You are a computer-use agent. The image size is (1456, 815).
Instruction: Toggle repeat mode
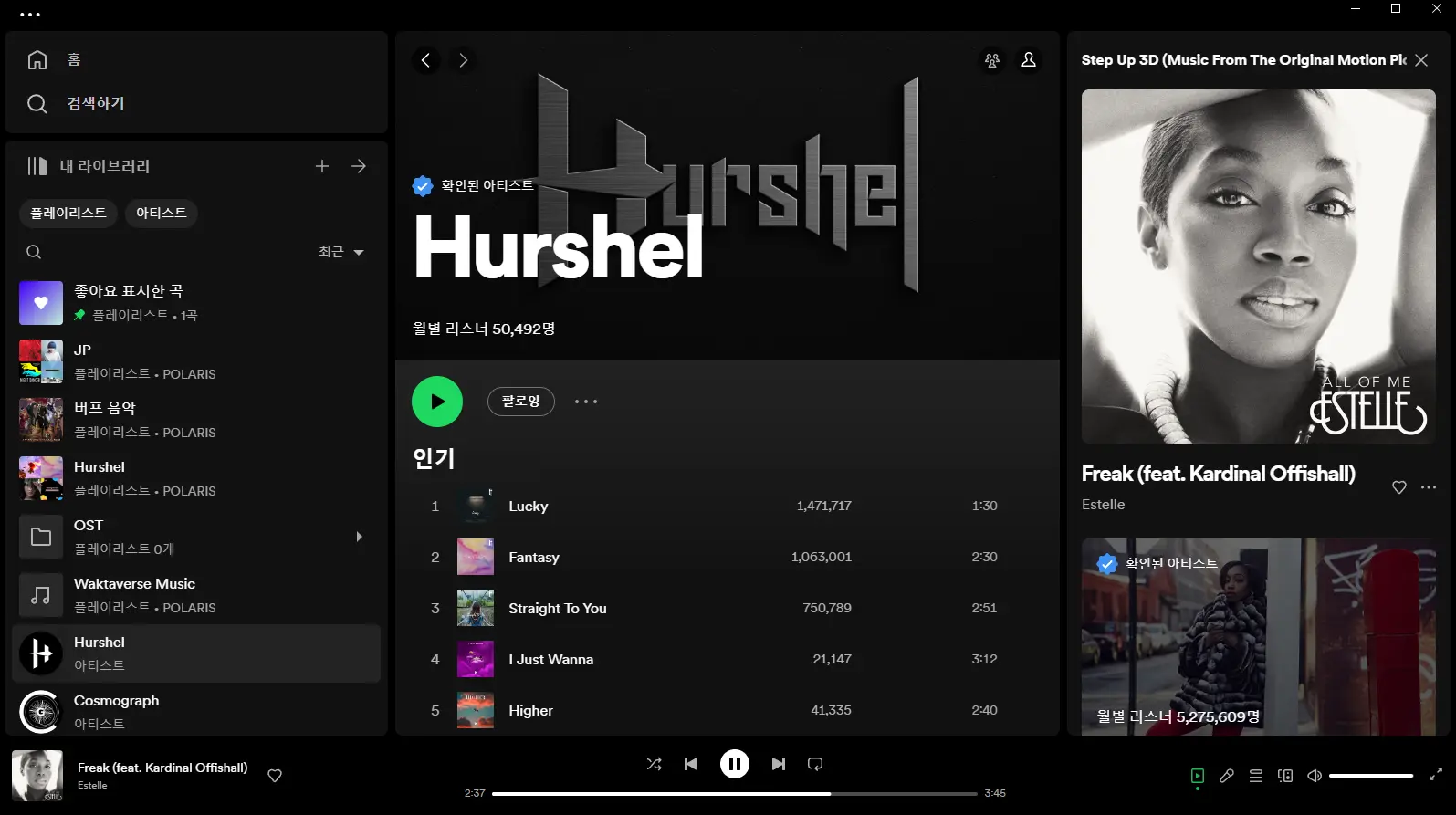pyautogui.click(x=815, y=764)
